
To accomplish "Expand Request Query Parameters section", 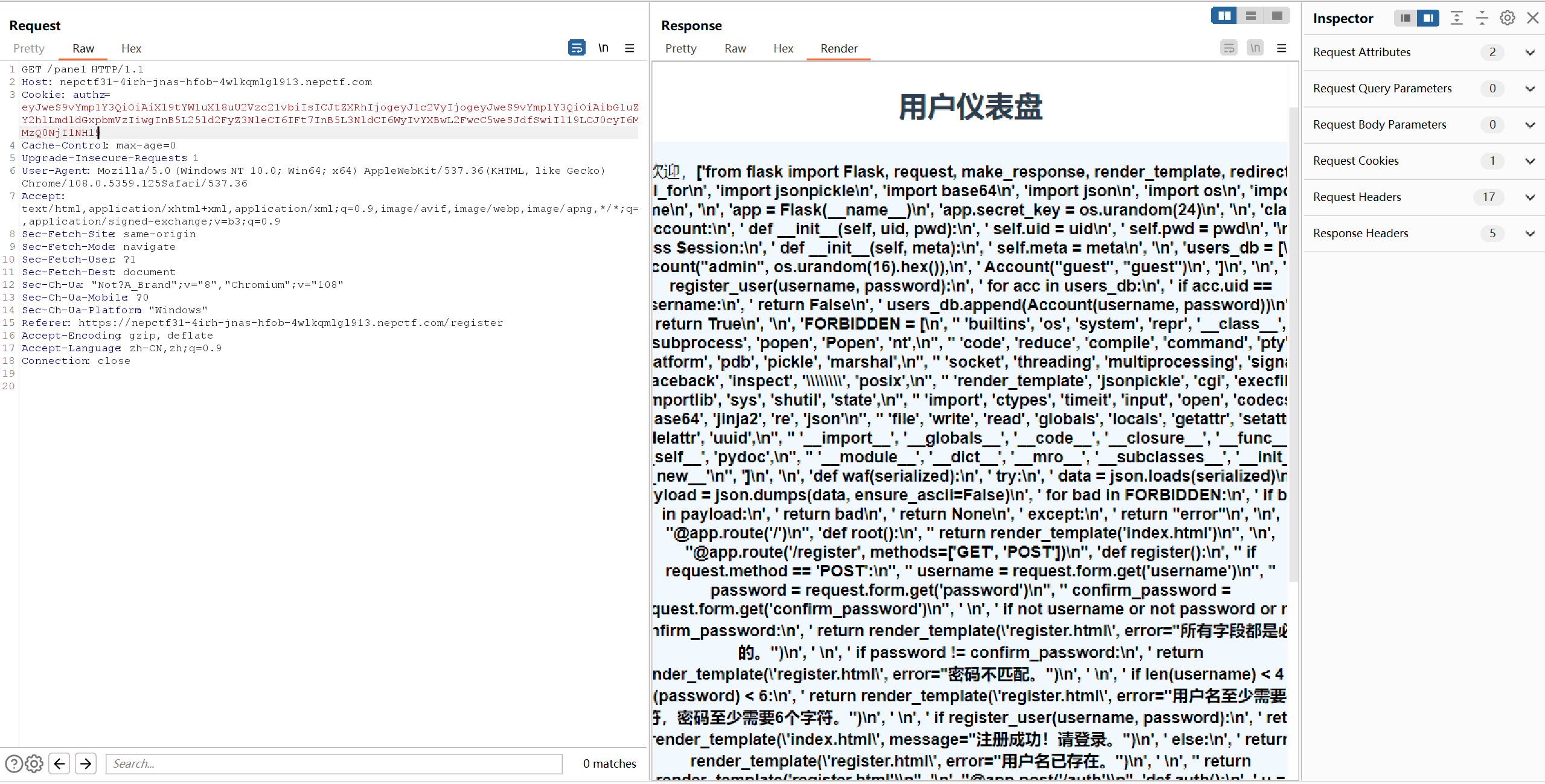I will coord(1530,89).
